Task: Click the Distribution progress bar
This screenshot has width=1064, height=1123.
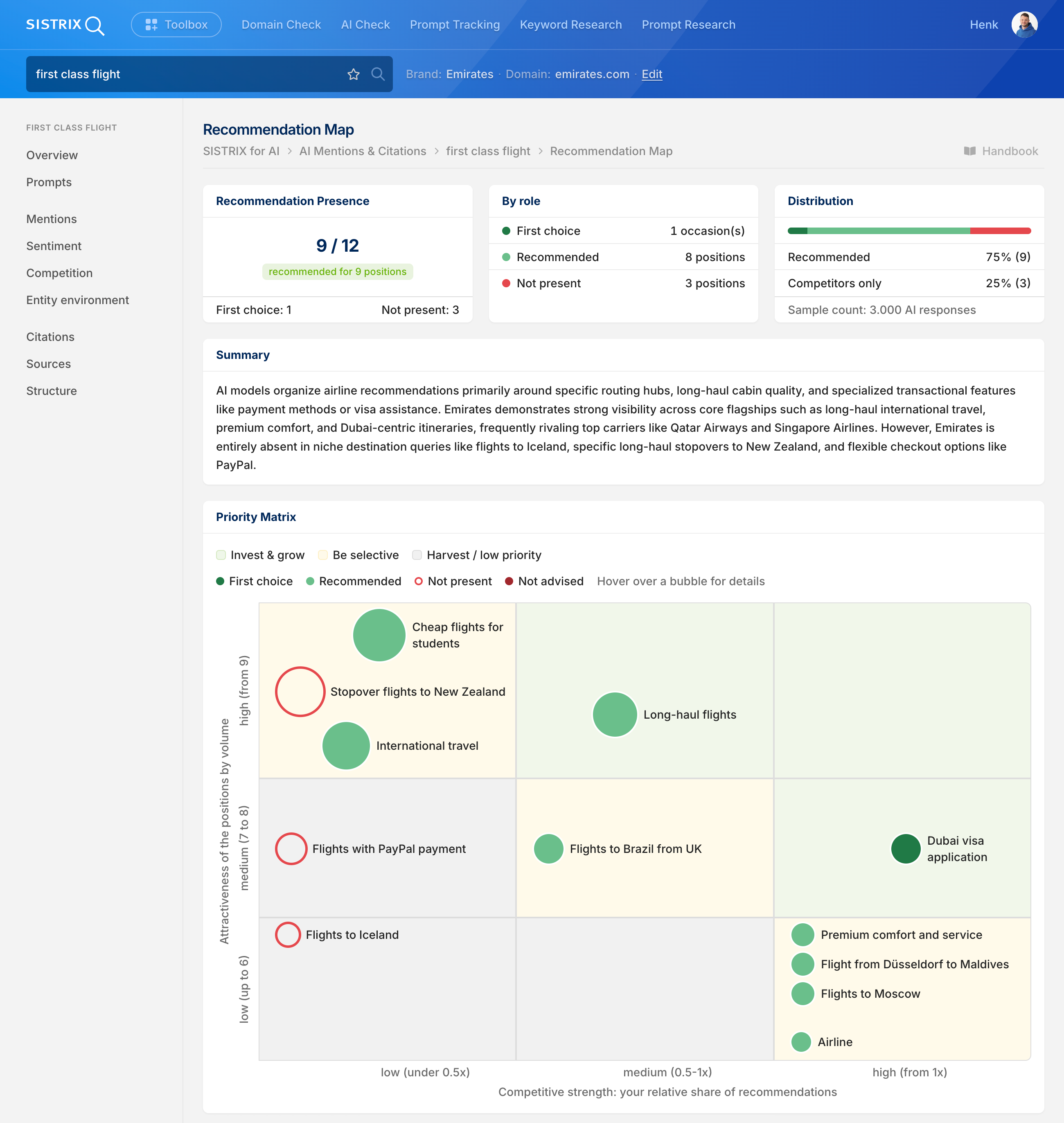Action: [x=909, y=231]
